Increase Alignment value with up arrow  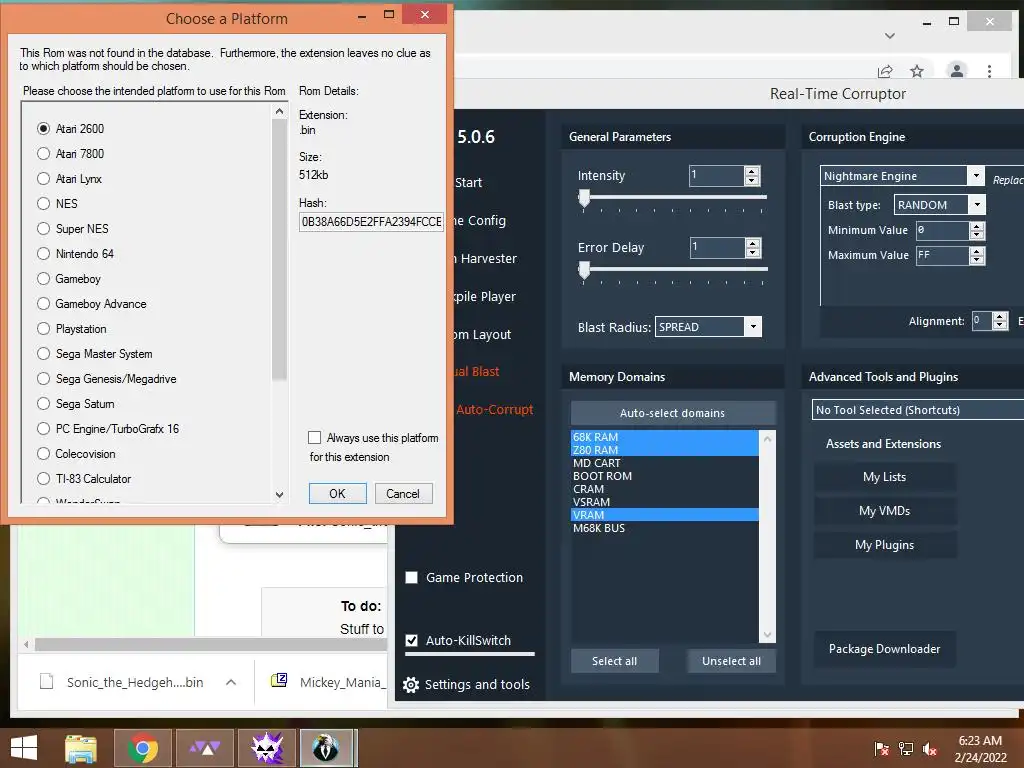pos(1000,317)
